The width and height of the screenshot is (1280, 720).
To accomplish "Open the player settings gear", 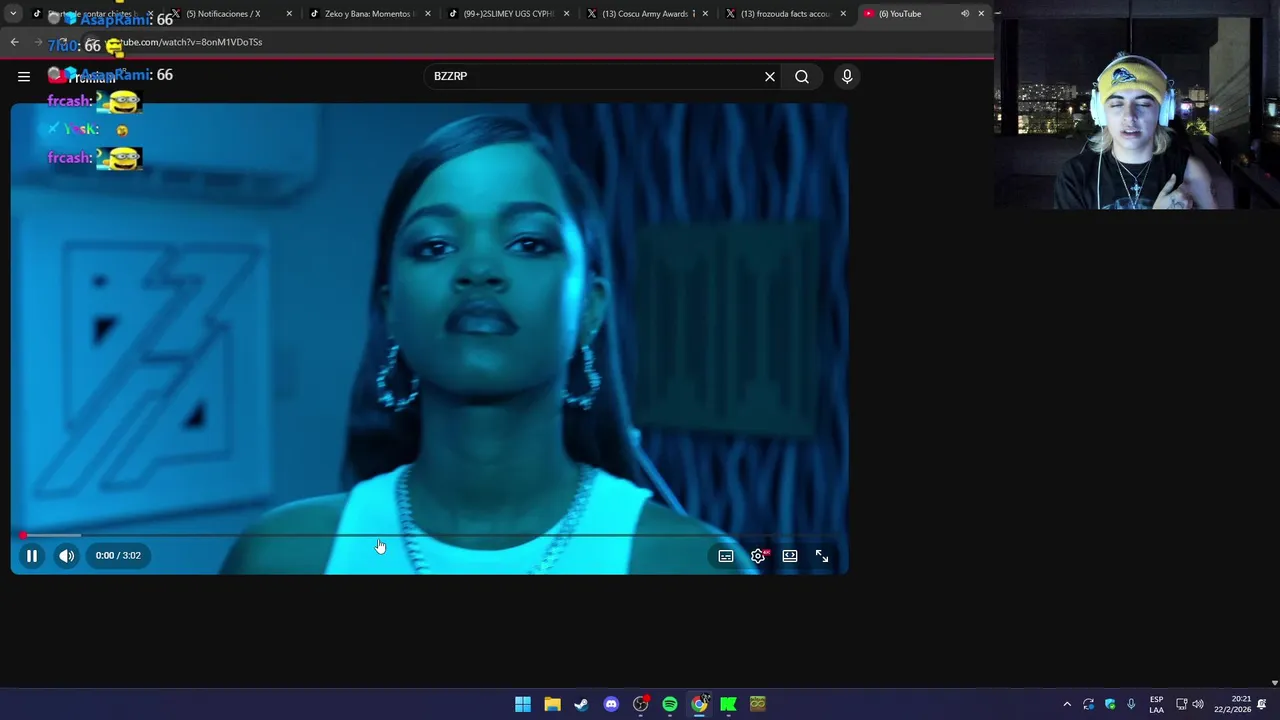I will 758,556.
